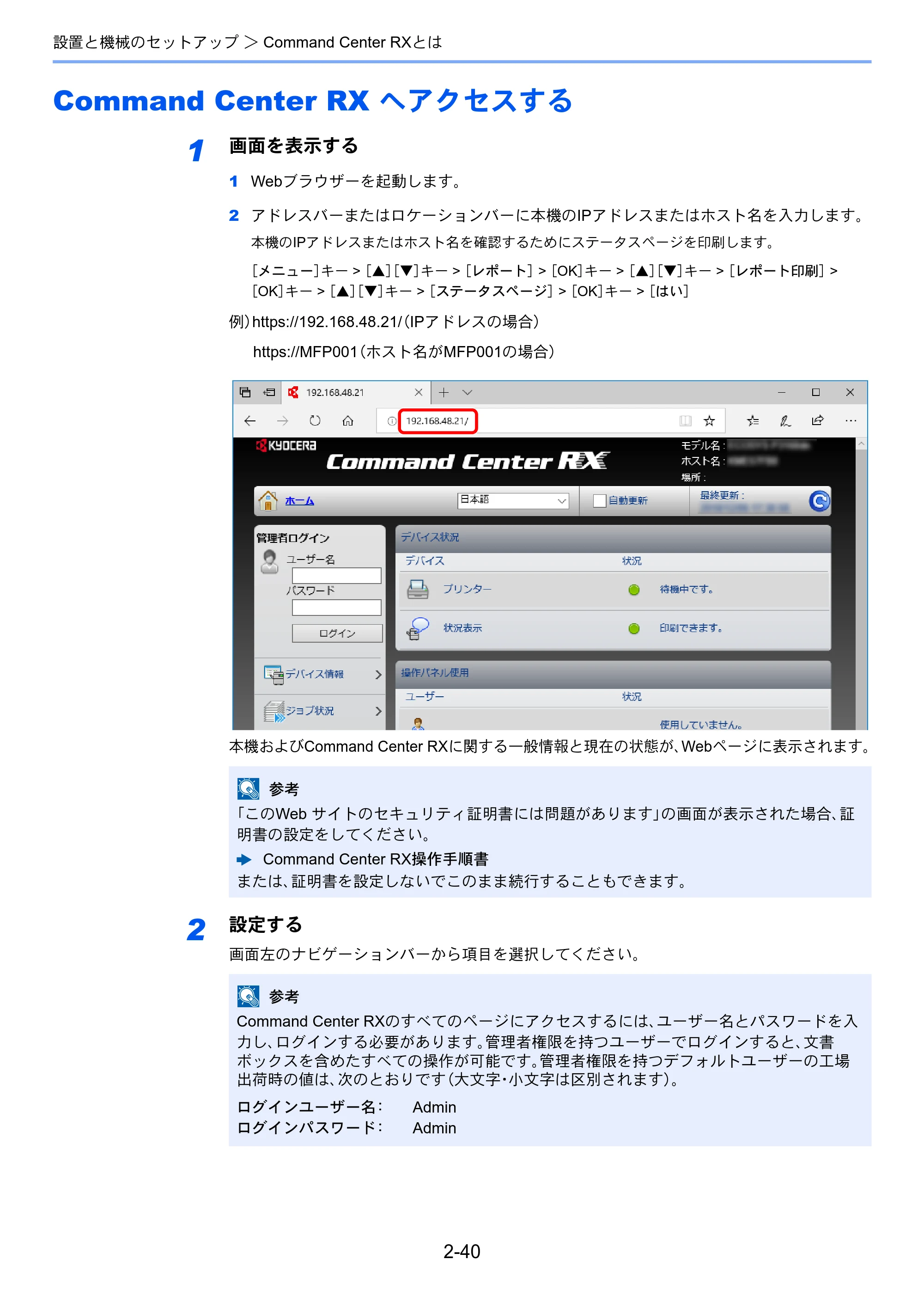924x1308 pixels.
Task: Open reading view book icon
Action: pos(685,421)
